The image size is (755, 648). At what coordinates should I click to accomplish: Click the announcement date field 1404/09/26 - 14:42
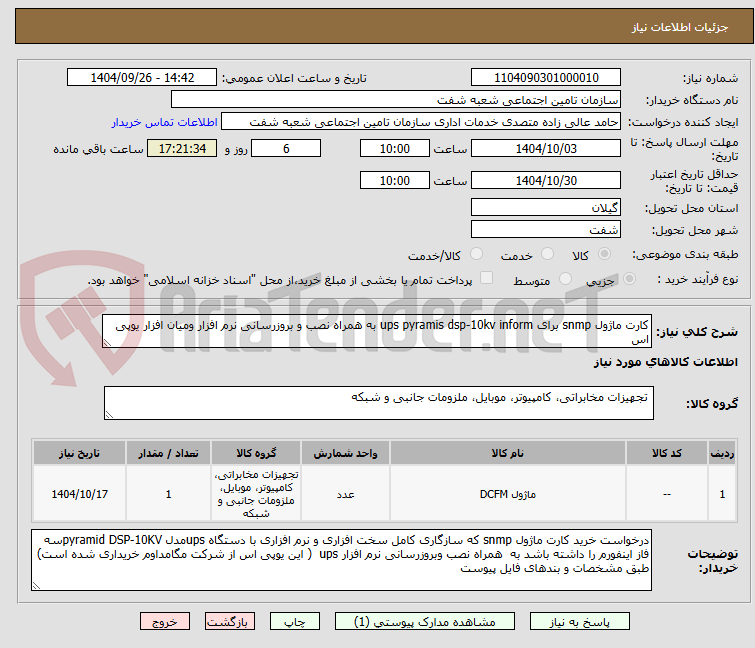[142, 78]
